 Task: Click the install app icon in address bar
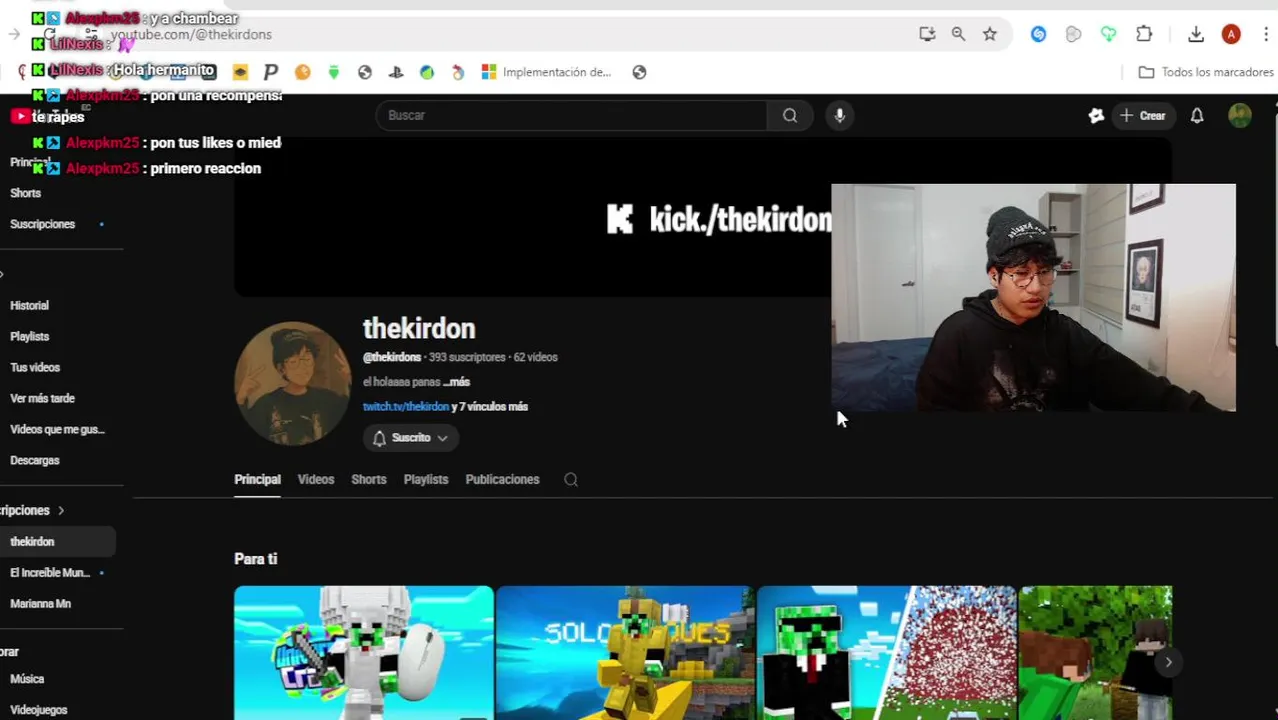(927, 34)
